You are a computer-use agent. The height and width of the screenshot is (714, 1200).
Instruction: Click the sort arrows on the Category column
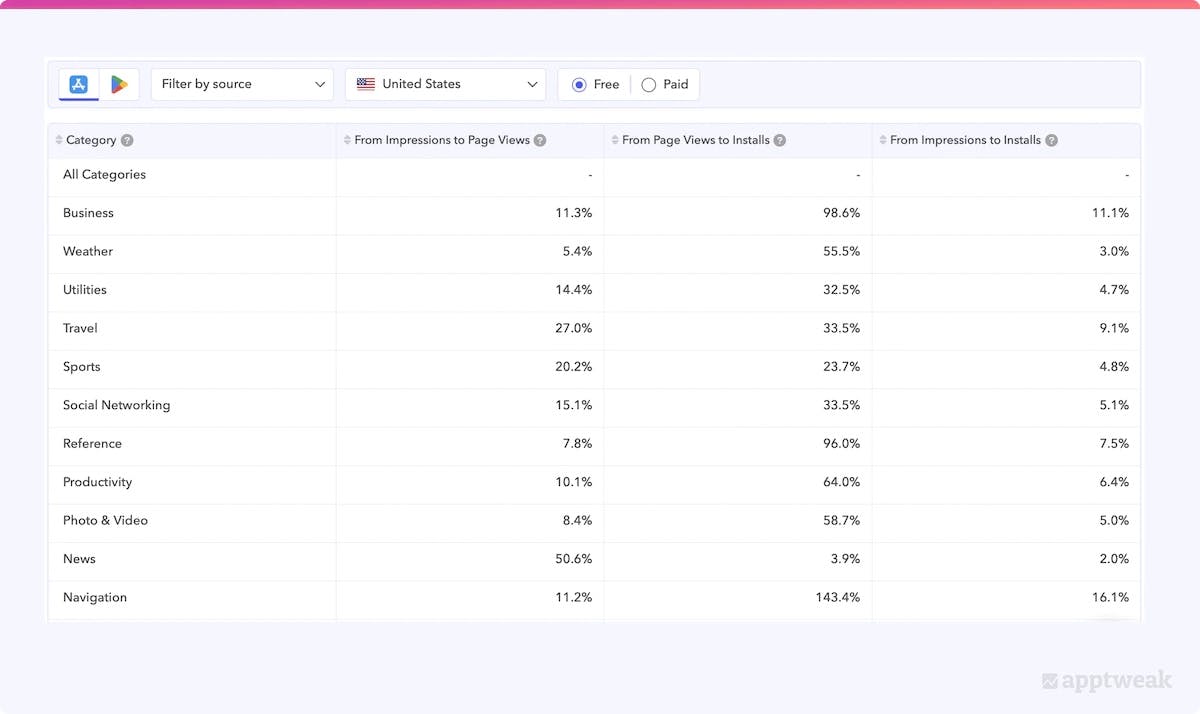point(58,140)
